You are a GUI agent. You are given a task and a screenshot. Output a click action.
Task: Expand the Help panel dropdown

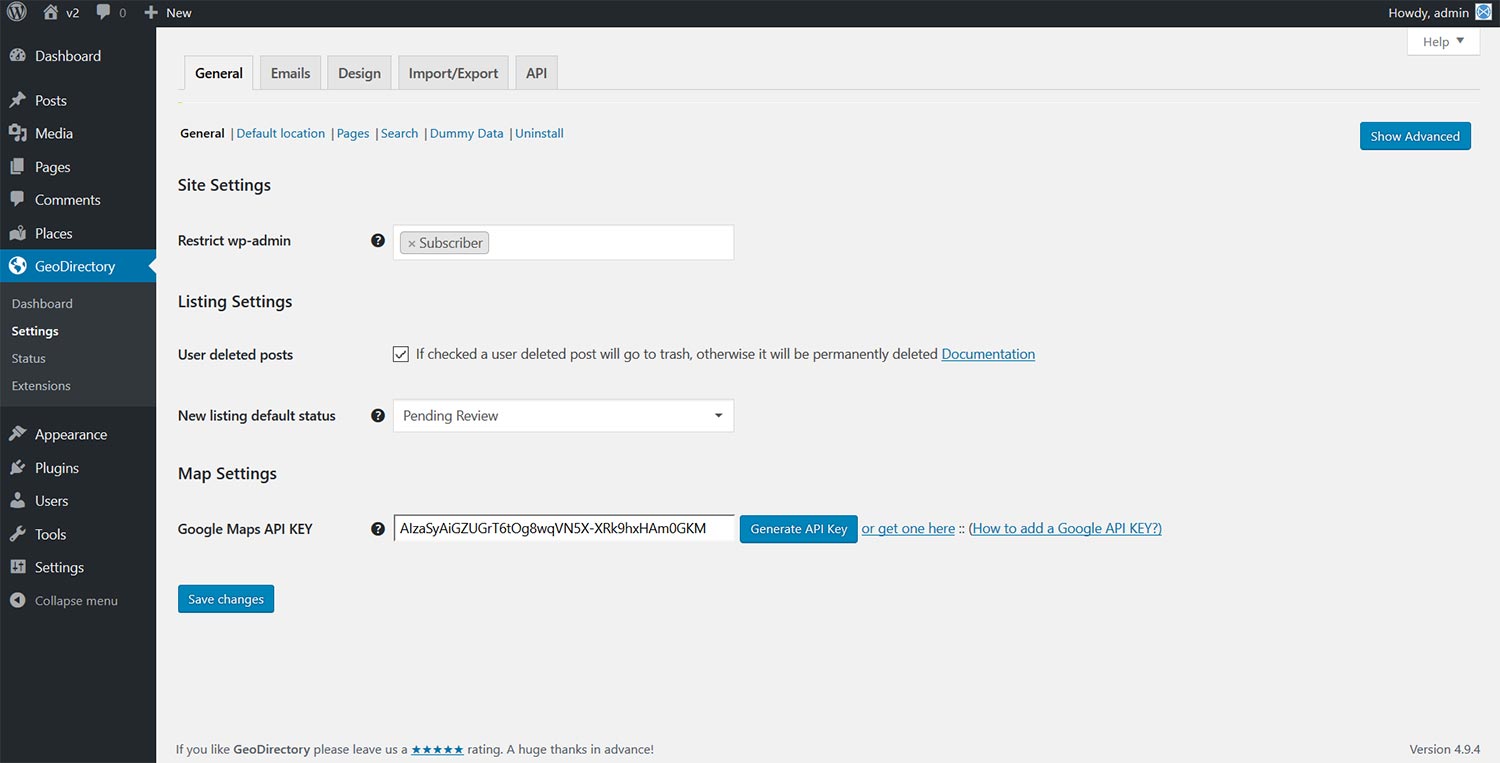coord(1442,42)
